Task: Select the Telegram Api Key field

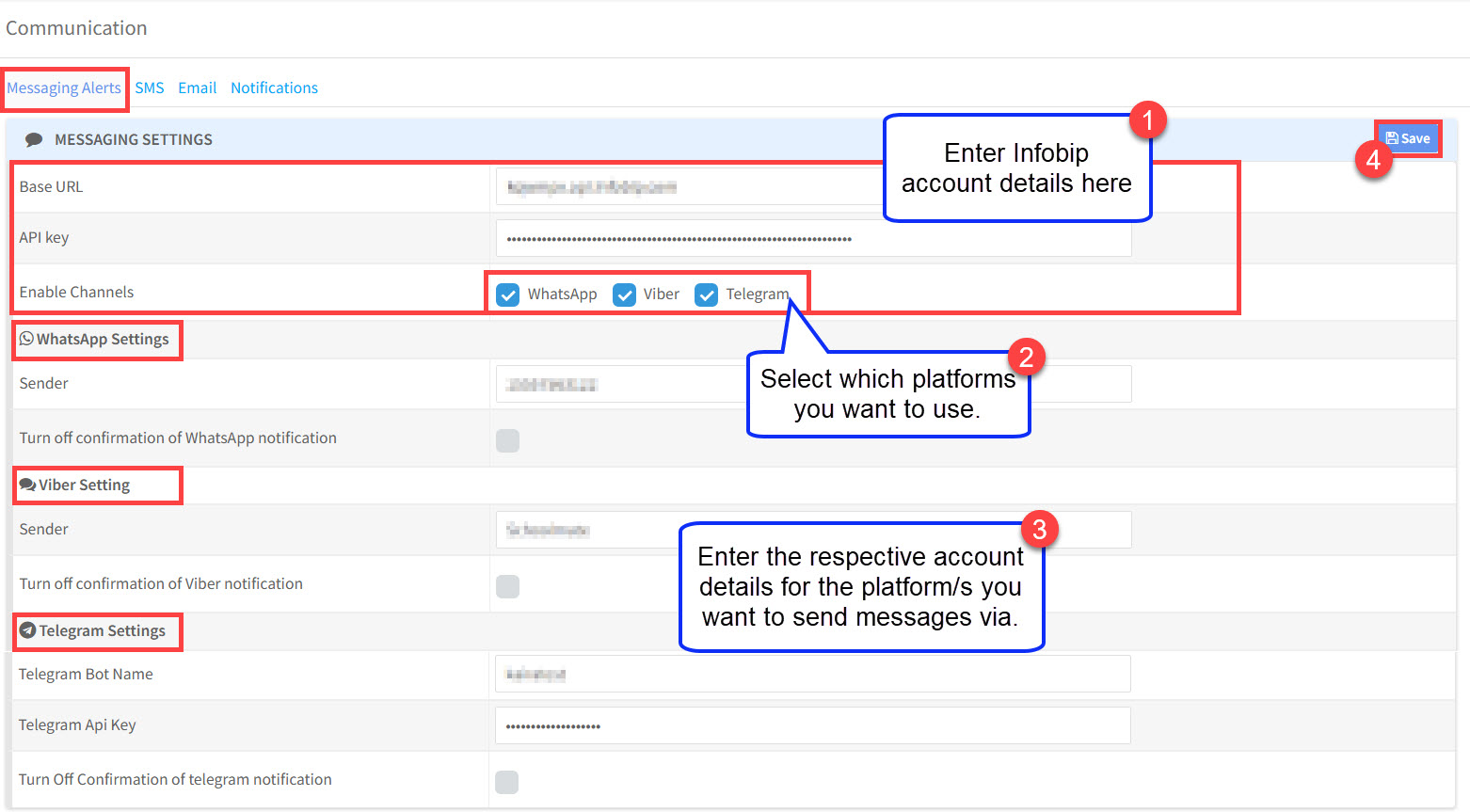Action: tap(812, 725)
